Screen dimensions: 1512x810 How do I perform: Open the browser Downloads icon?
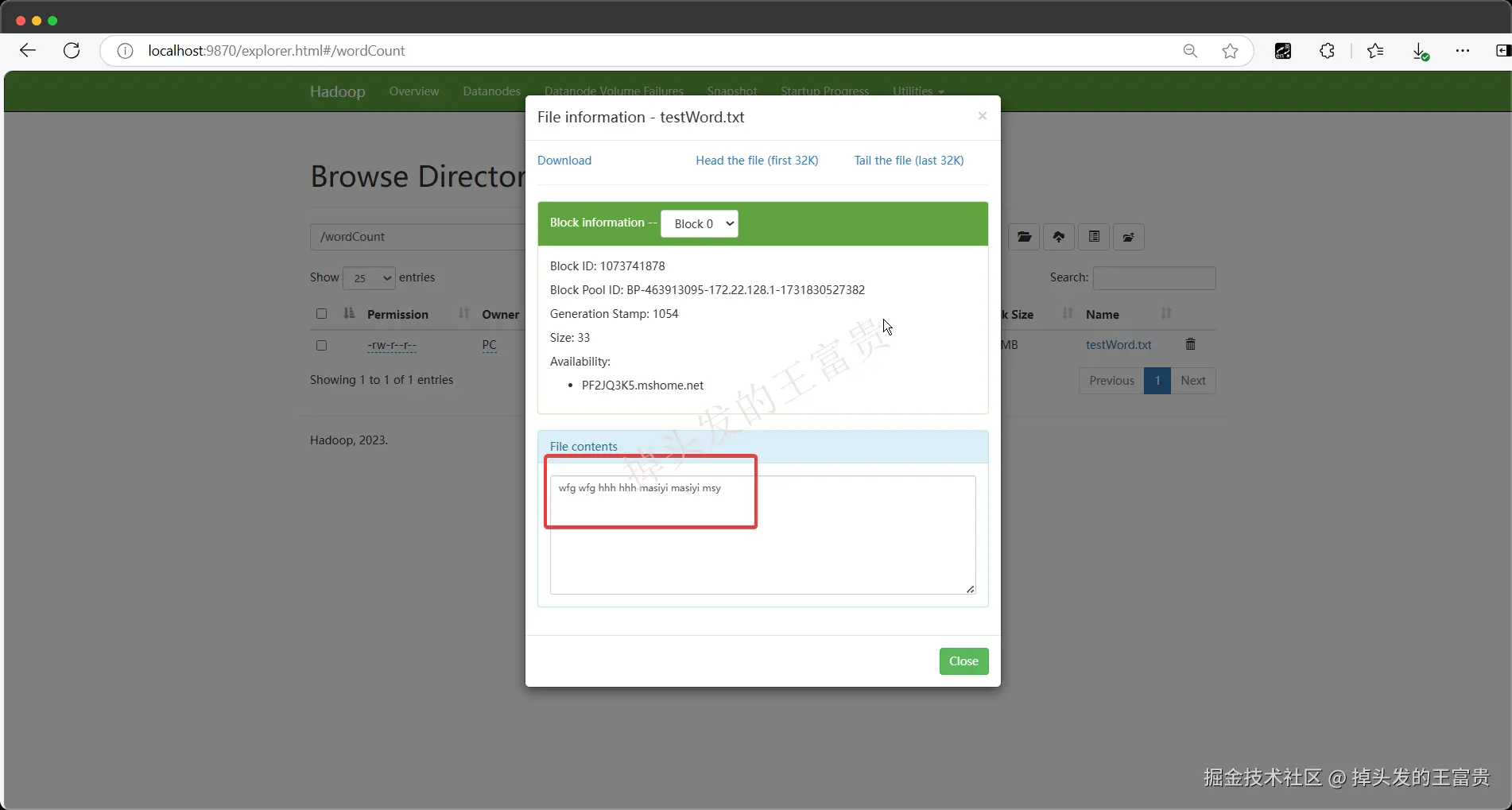tap(1421, 52)
